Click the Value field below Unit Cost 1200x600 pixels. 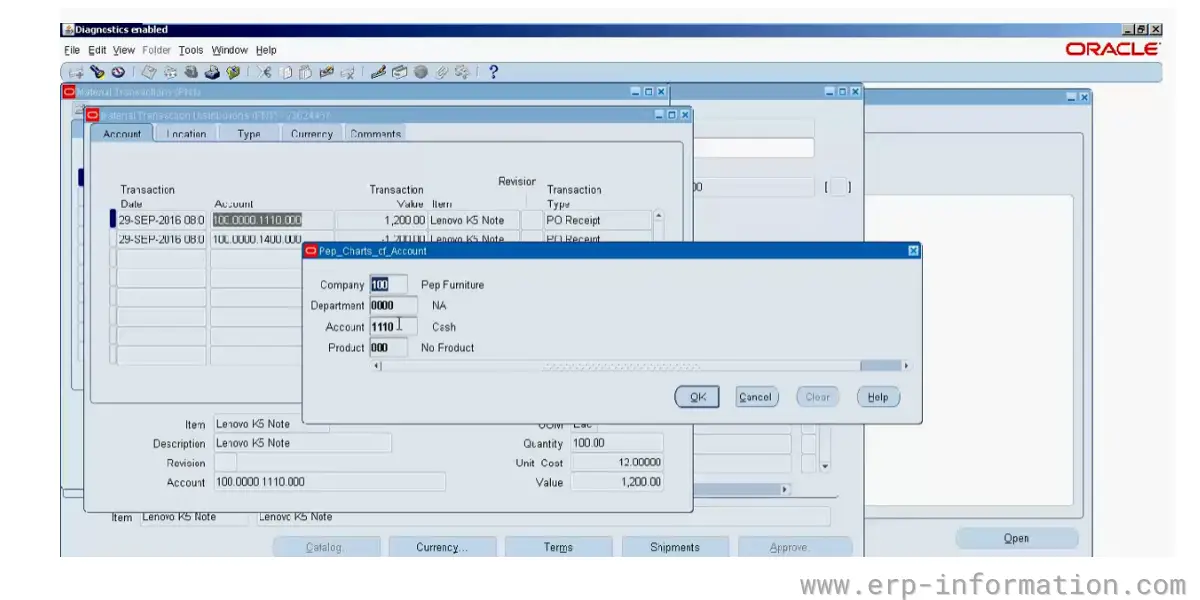click(x=616, y=482)
